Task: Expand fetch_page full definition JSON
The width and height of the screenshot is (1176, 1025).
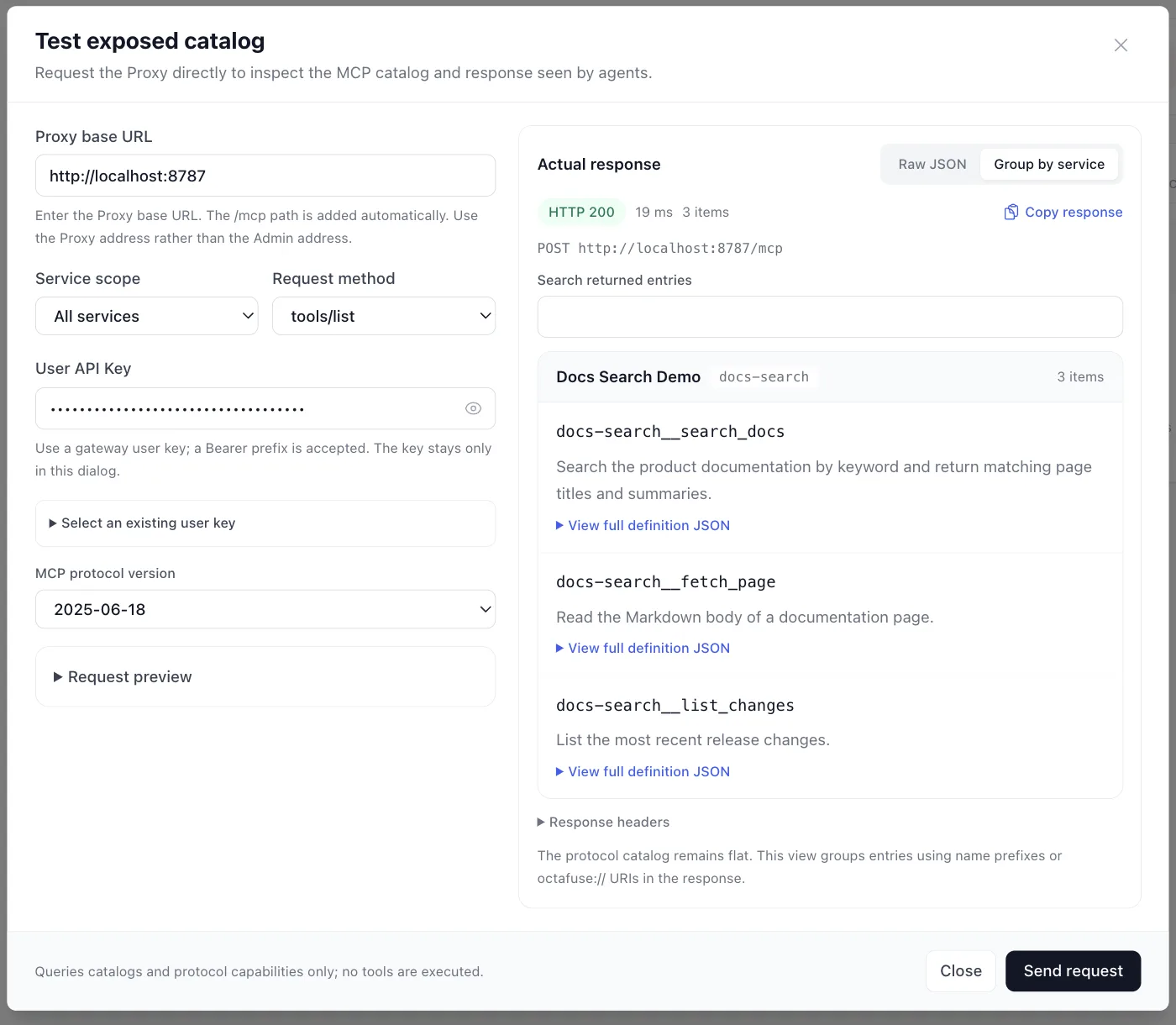Action: (x=643, y=648)
